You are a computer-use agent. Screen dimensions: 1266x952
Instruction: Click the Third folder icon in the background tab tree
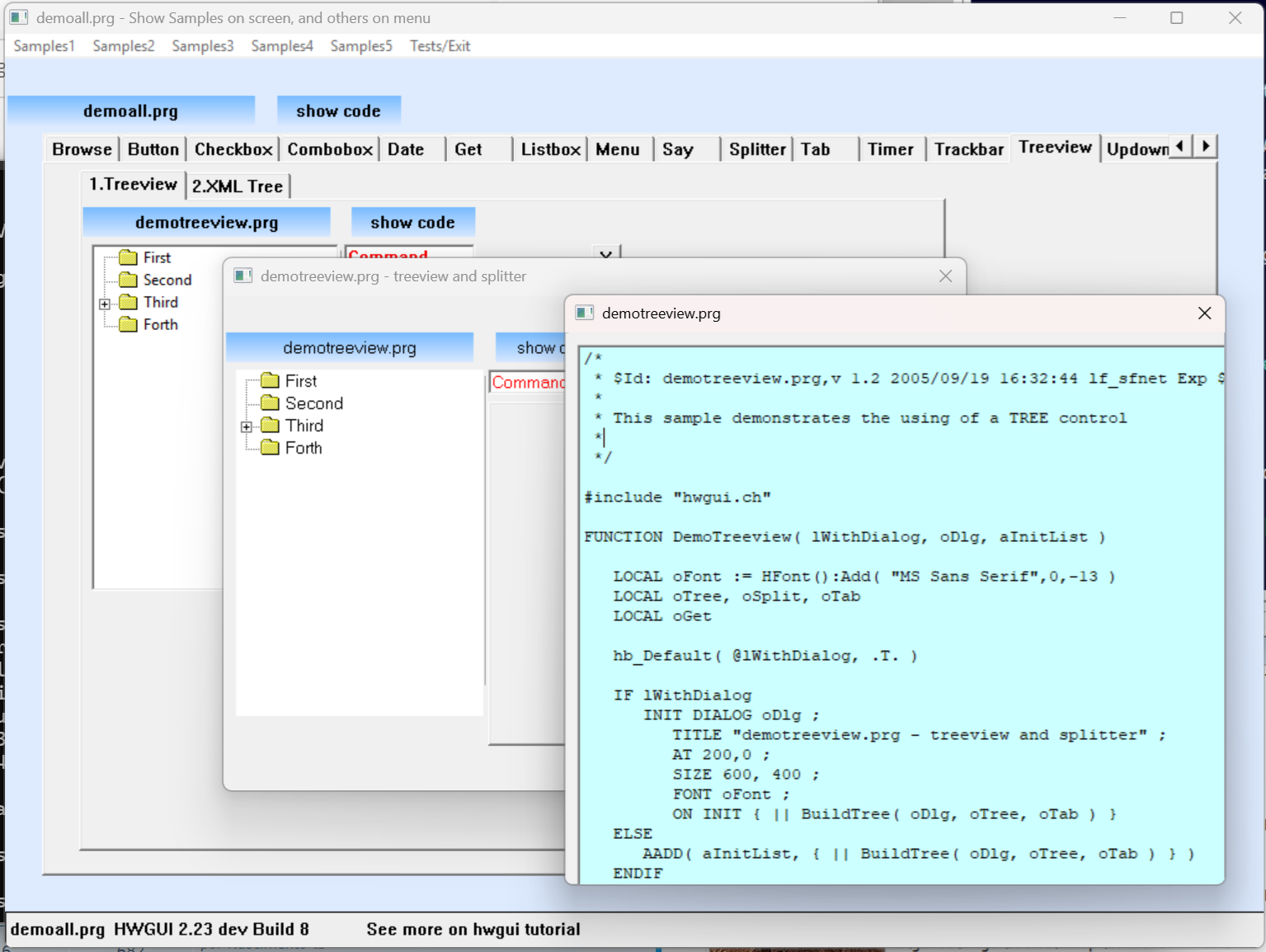[x=128, y=302]
